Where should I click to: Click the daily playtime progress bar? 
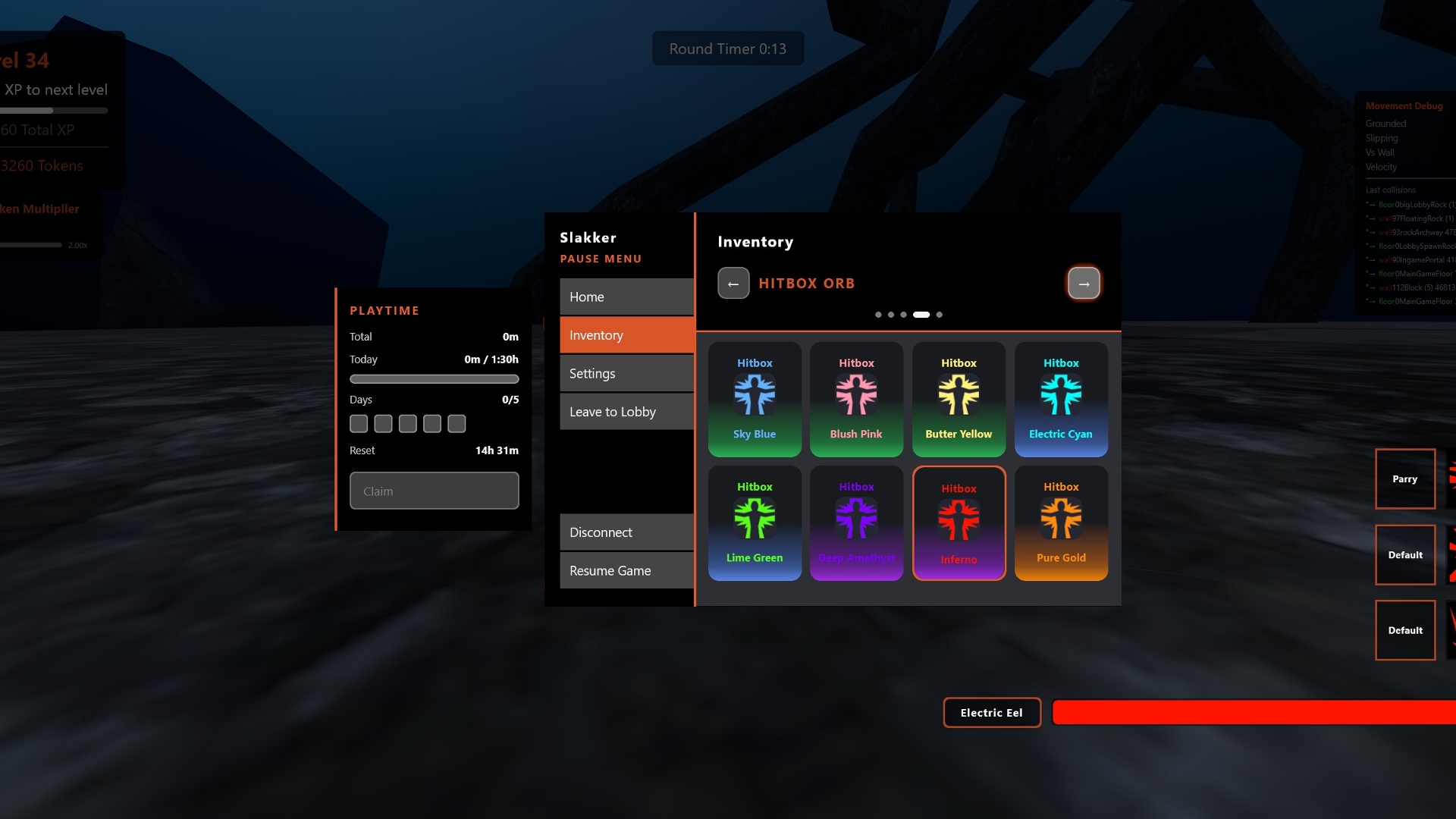(434, 379)
